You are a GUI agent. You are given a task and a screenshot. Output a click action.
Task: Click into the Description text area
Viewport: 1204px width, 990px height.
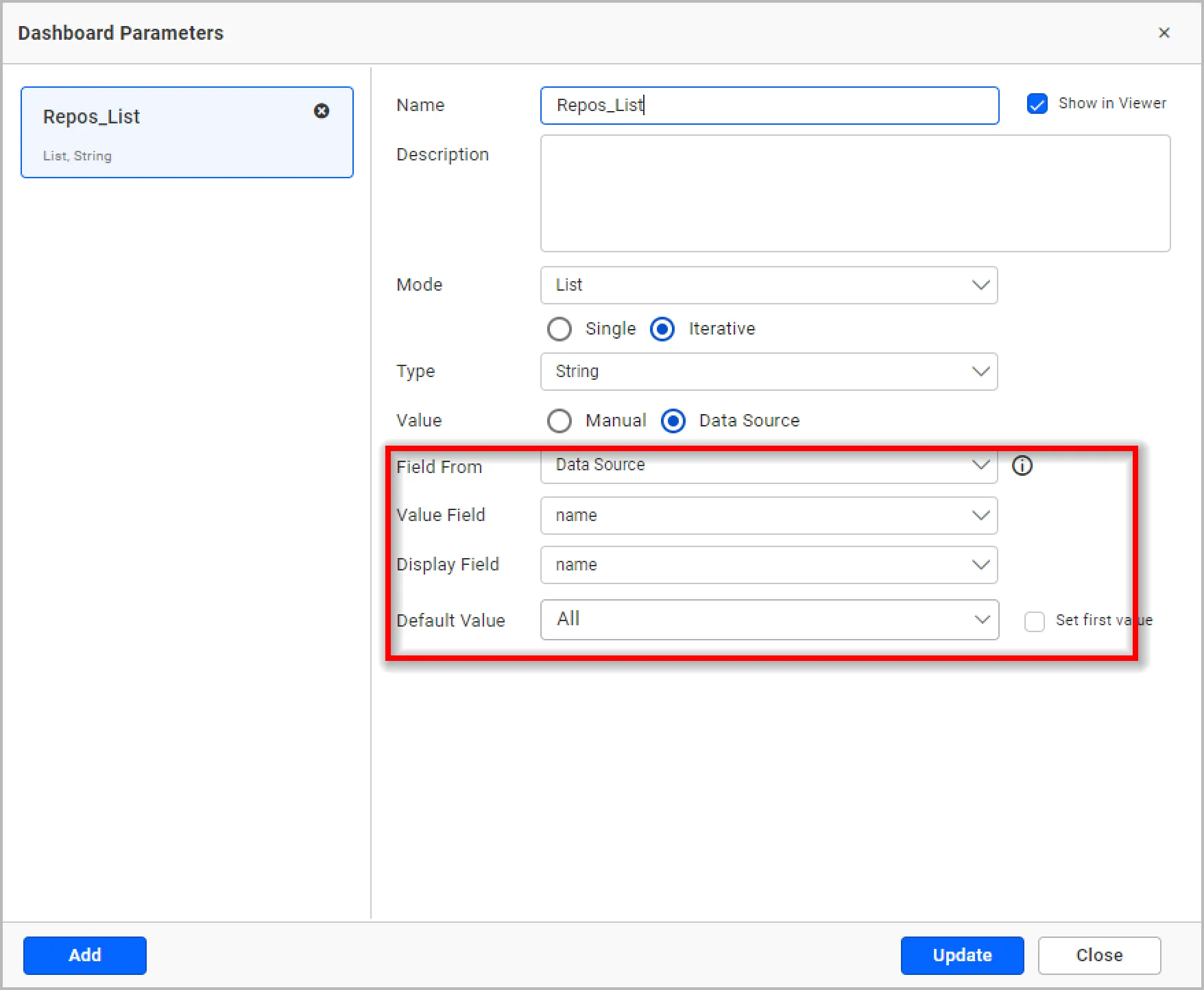pos(855,193)
